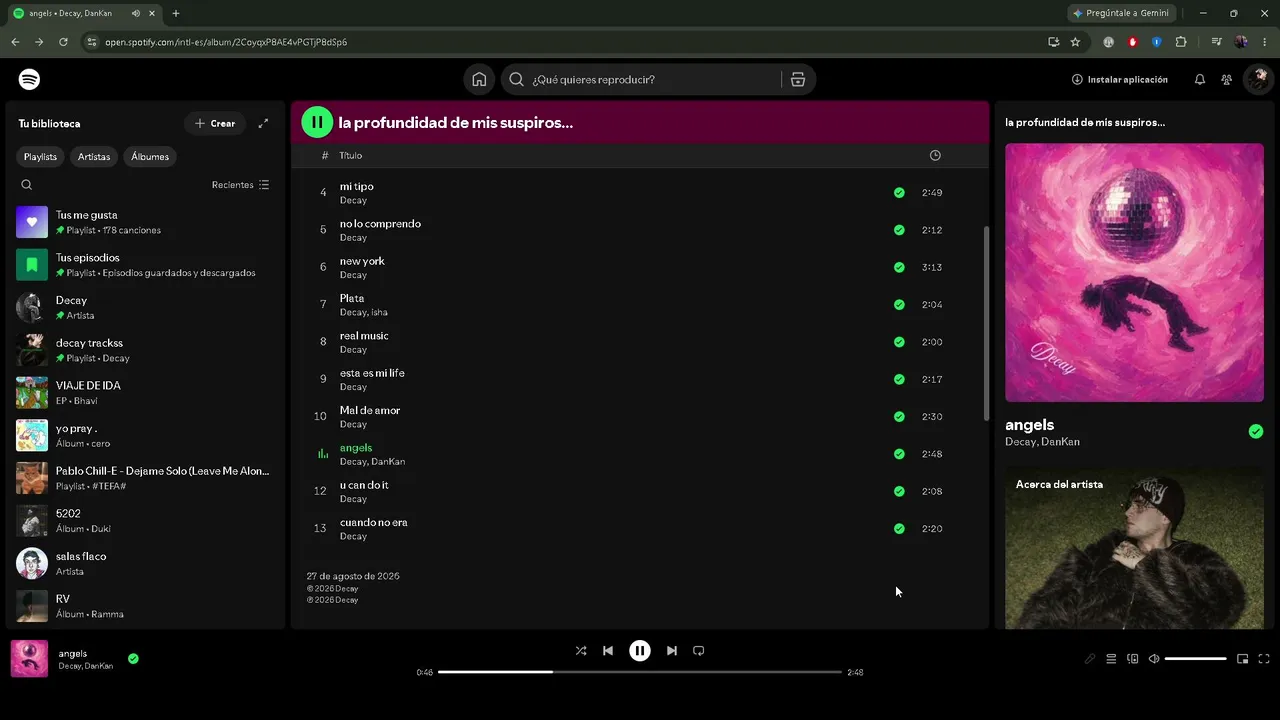Screen dimensions: 1280x720
Task: Toggle the saved checkmark for 'new york'
Action: [899, 268]
